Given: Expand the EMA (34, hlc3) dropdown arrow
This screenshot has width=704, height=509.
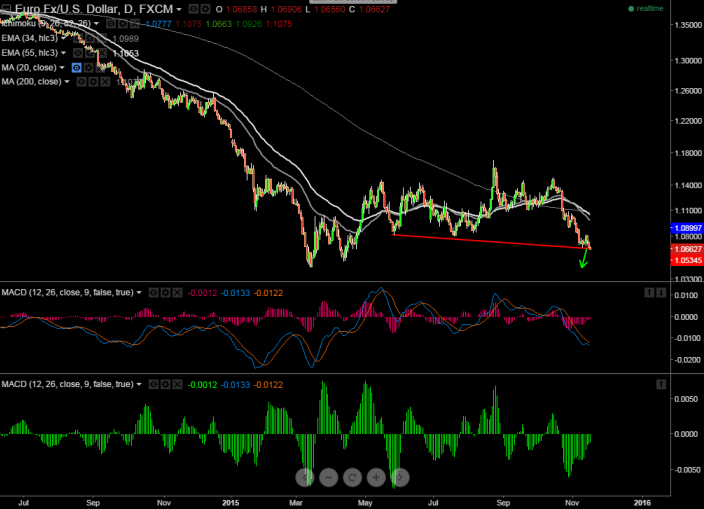Looking at the screenshot, I should tap(63, 38).
